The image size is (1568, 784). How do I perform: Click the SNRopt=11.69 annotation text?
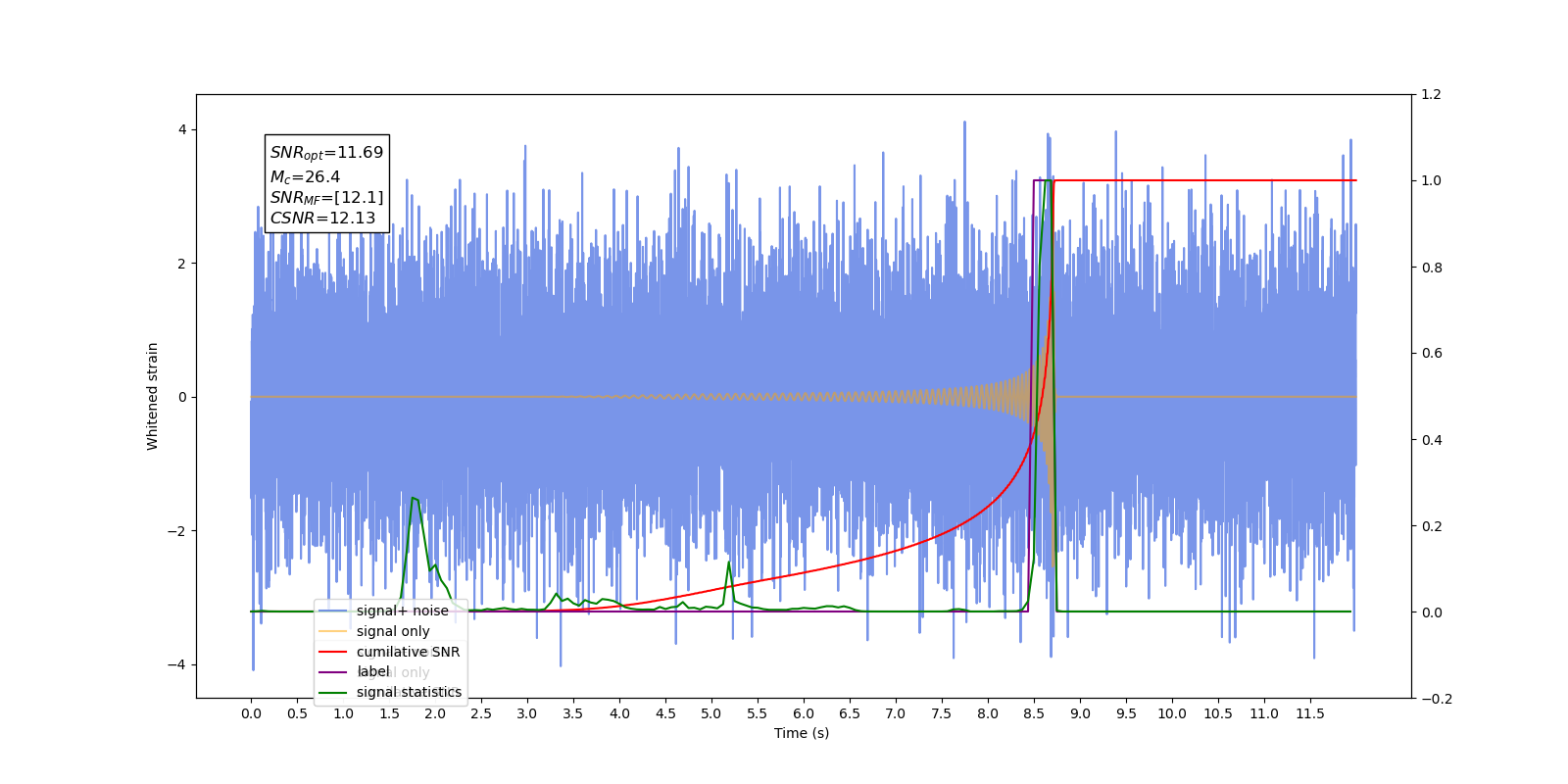point(326,153)
